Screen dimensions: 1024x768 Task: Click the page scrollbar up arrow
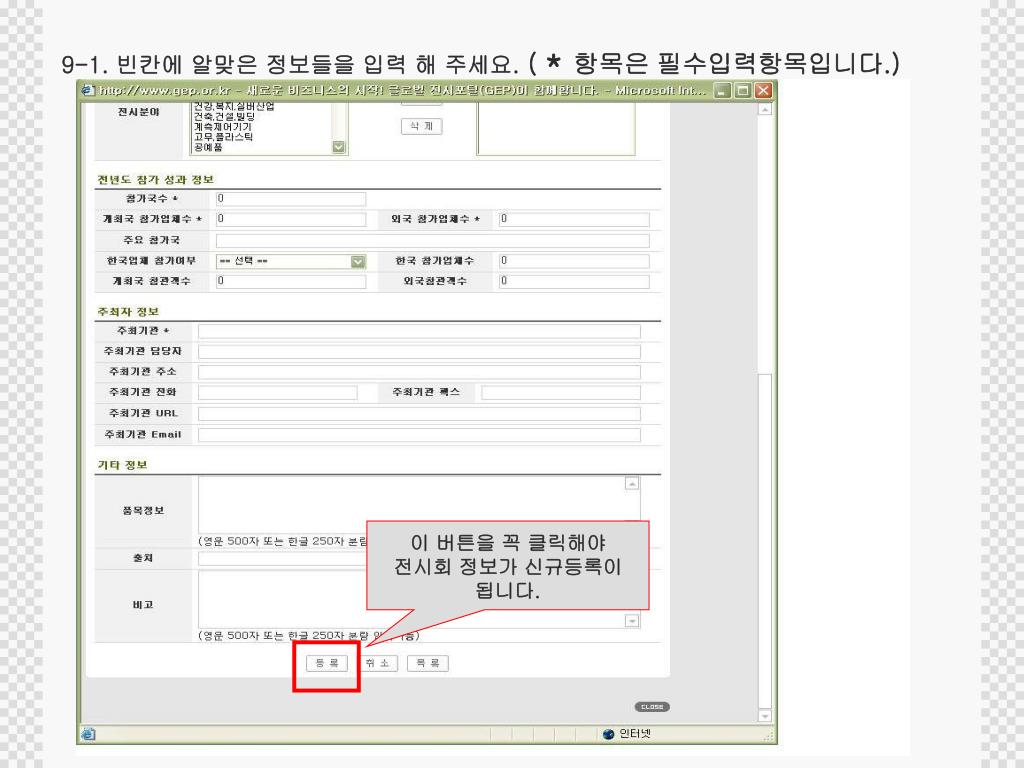[765, 109]
